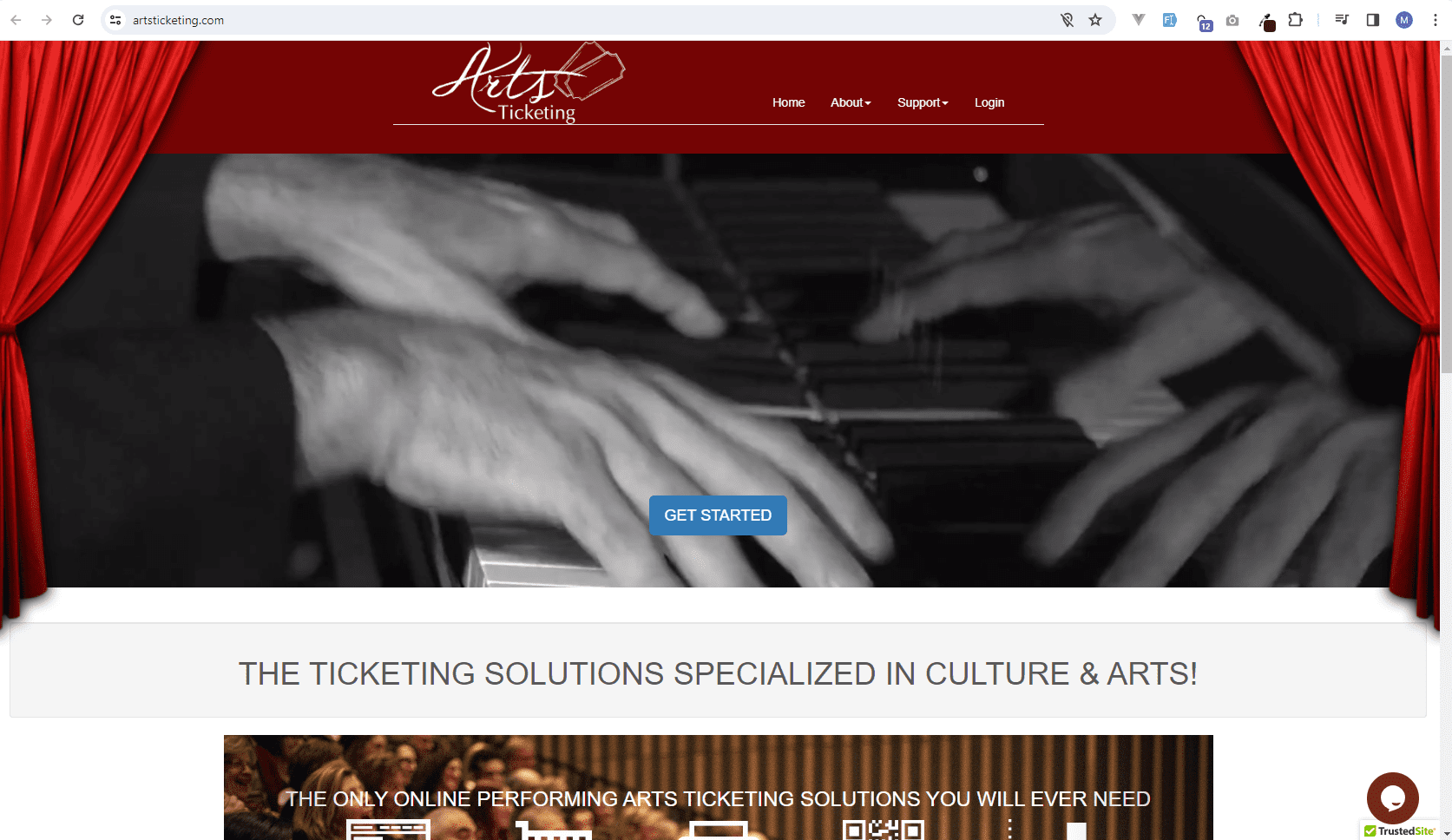Focus the artsticketing.com address bar

(590, 20)
